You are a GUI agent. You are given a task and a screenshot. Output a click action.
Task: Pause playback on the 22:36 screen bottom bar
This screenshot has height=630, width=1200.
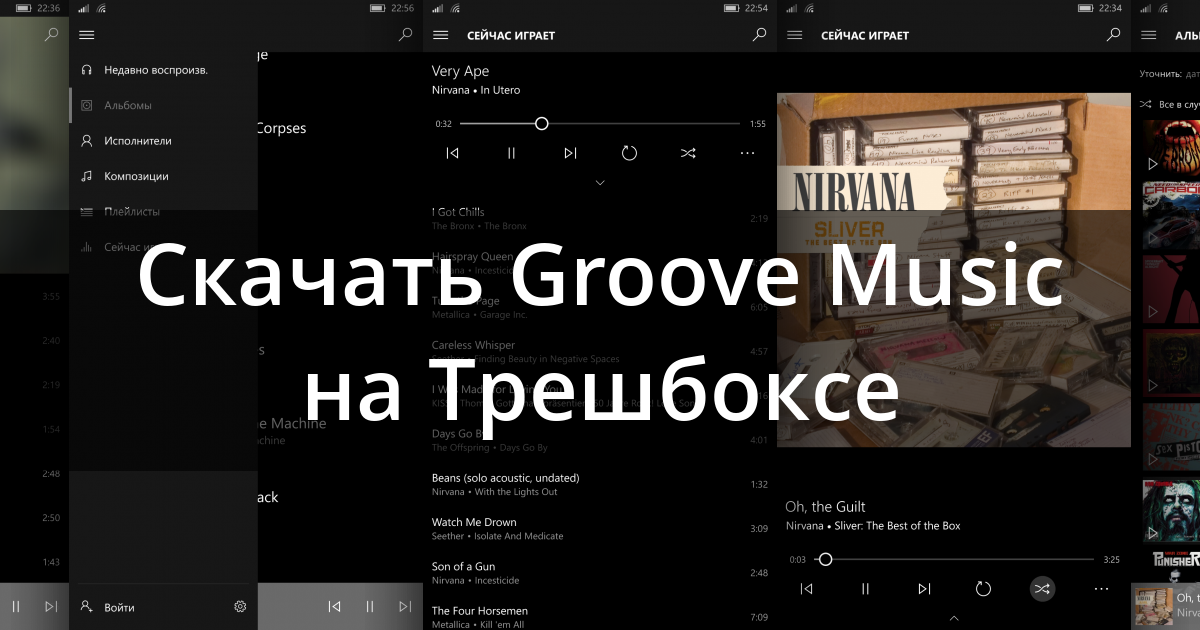[16, 606]
